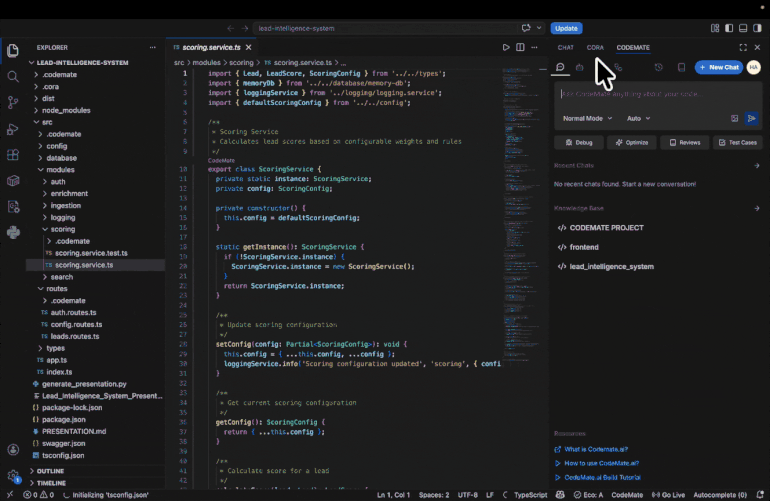770x501 pixels.
Task: Open the Normal Mode dropdown
Action: [587, 118]
